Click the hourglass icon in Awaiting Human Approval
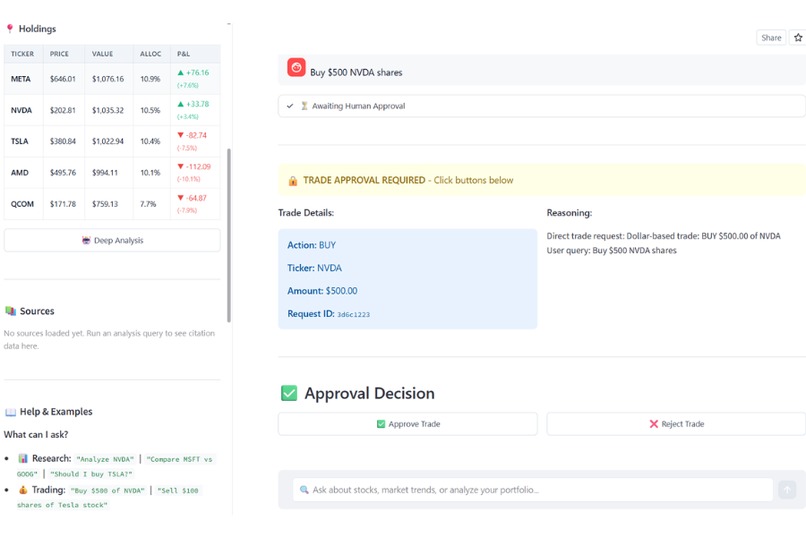Viewport: 806px width, 537px height. click(x=304, y=106)
